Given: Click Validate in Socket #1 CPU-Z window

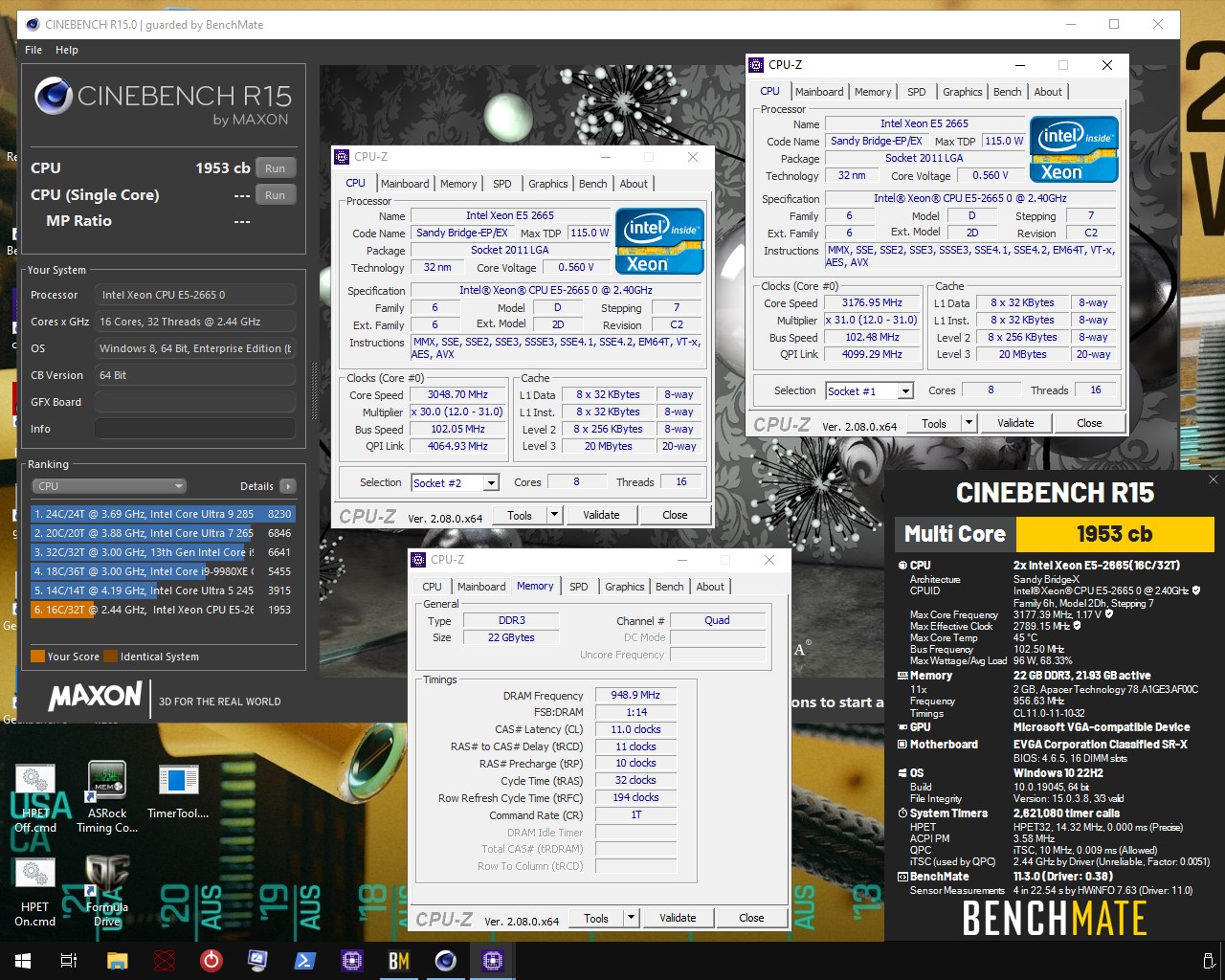Looking at the screenshot, I should [1015, 423].
